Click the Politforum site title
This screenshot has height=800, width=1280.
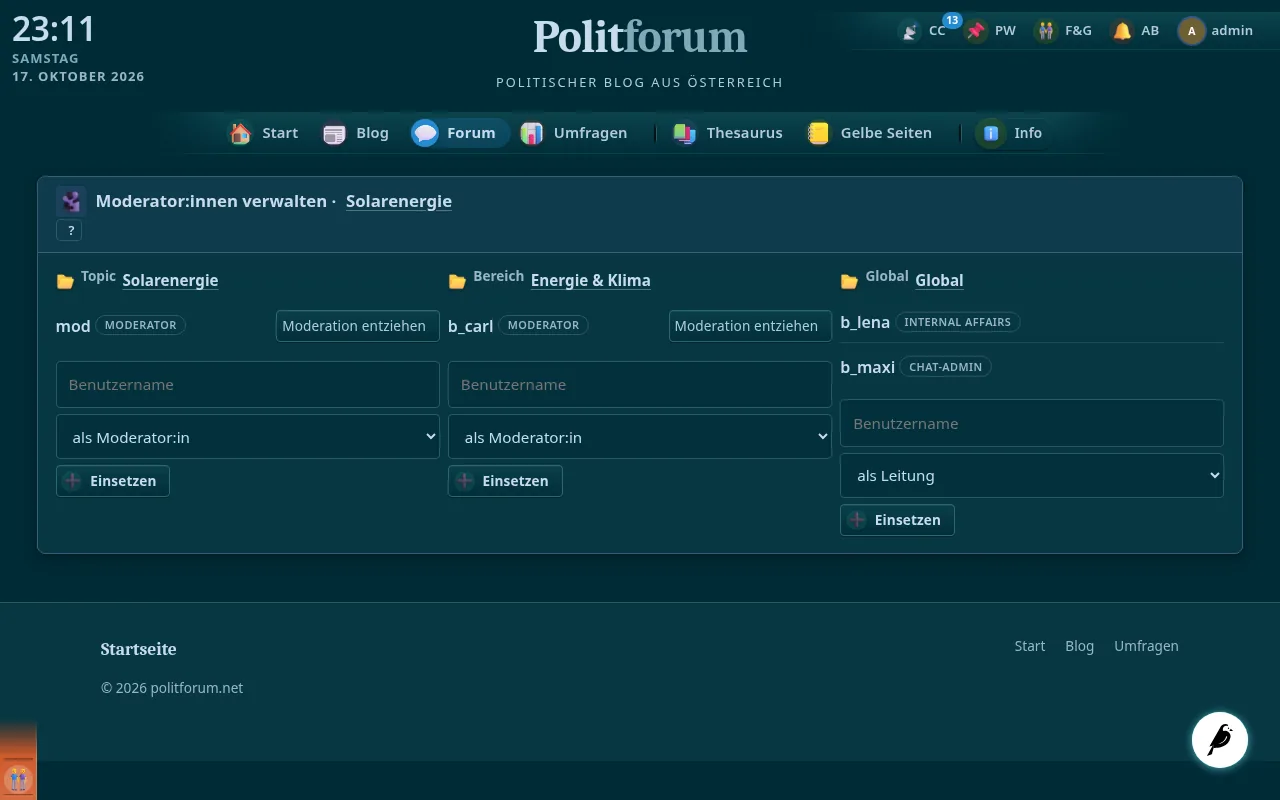click(x=640, y=37)
